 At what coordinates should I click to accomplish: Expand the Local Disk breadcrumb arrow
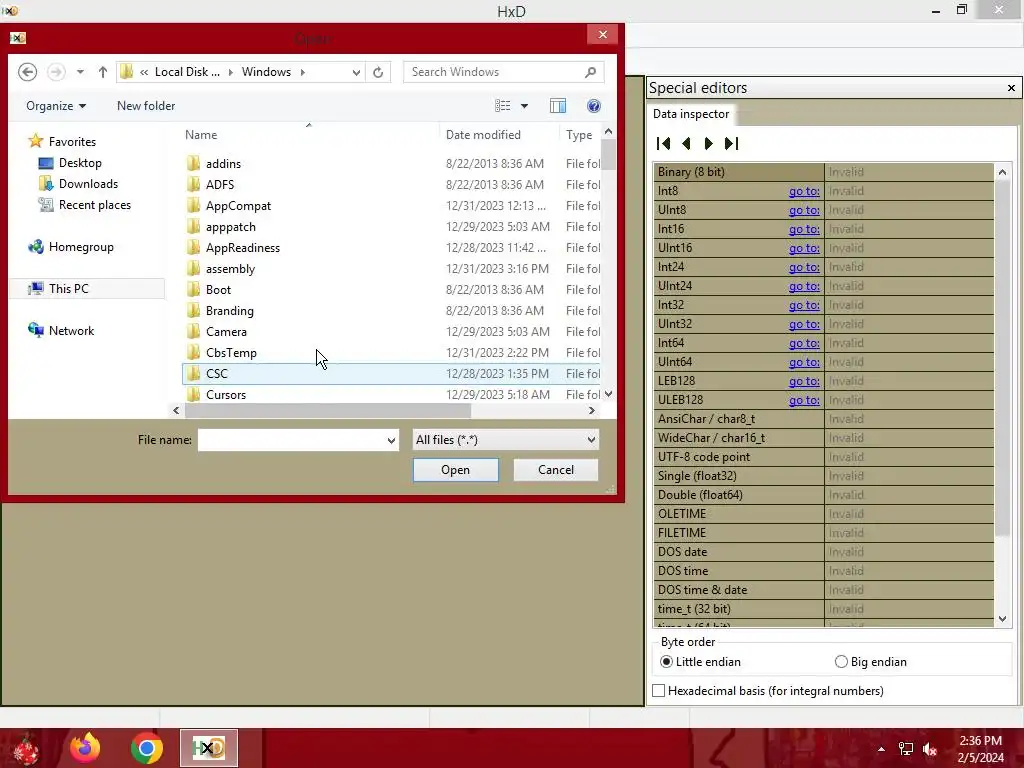tap(231, 72)
